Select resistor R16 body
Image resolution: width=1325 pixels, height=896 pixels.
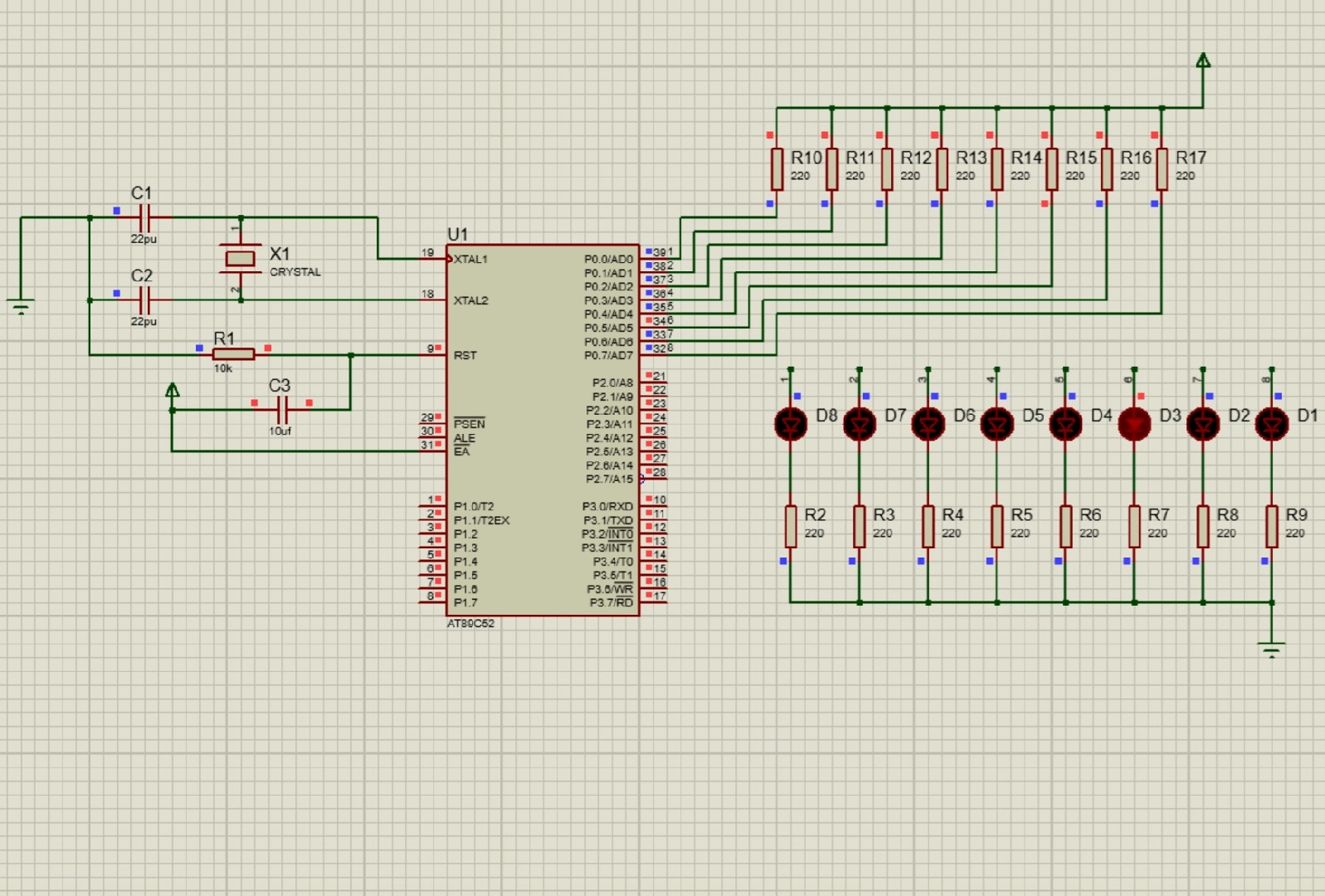[x=1107, y=169]
